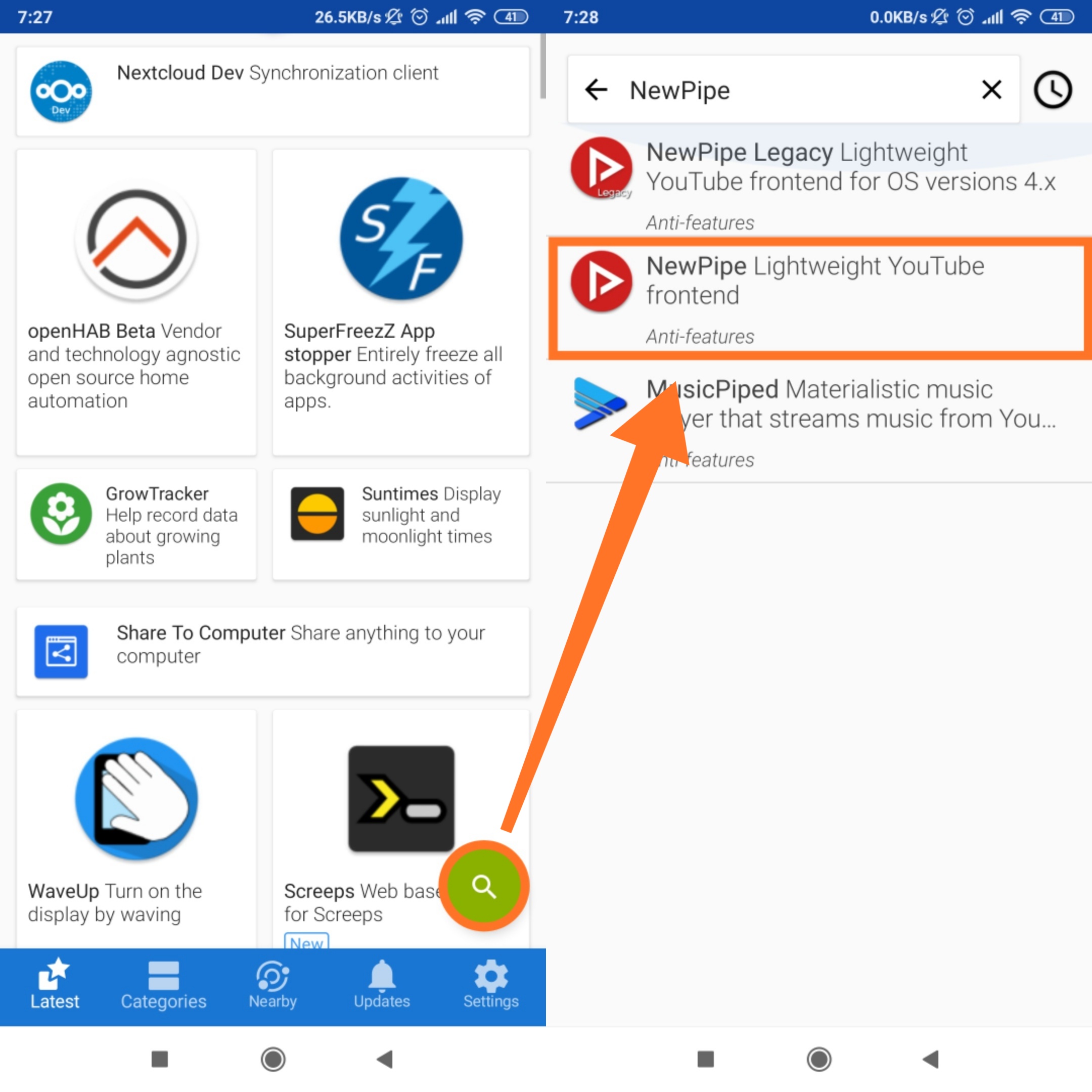Open the Updates tab

[x=382, y=986]
